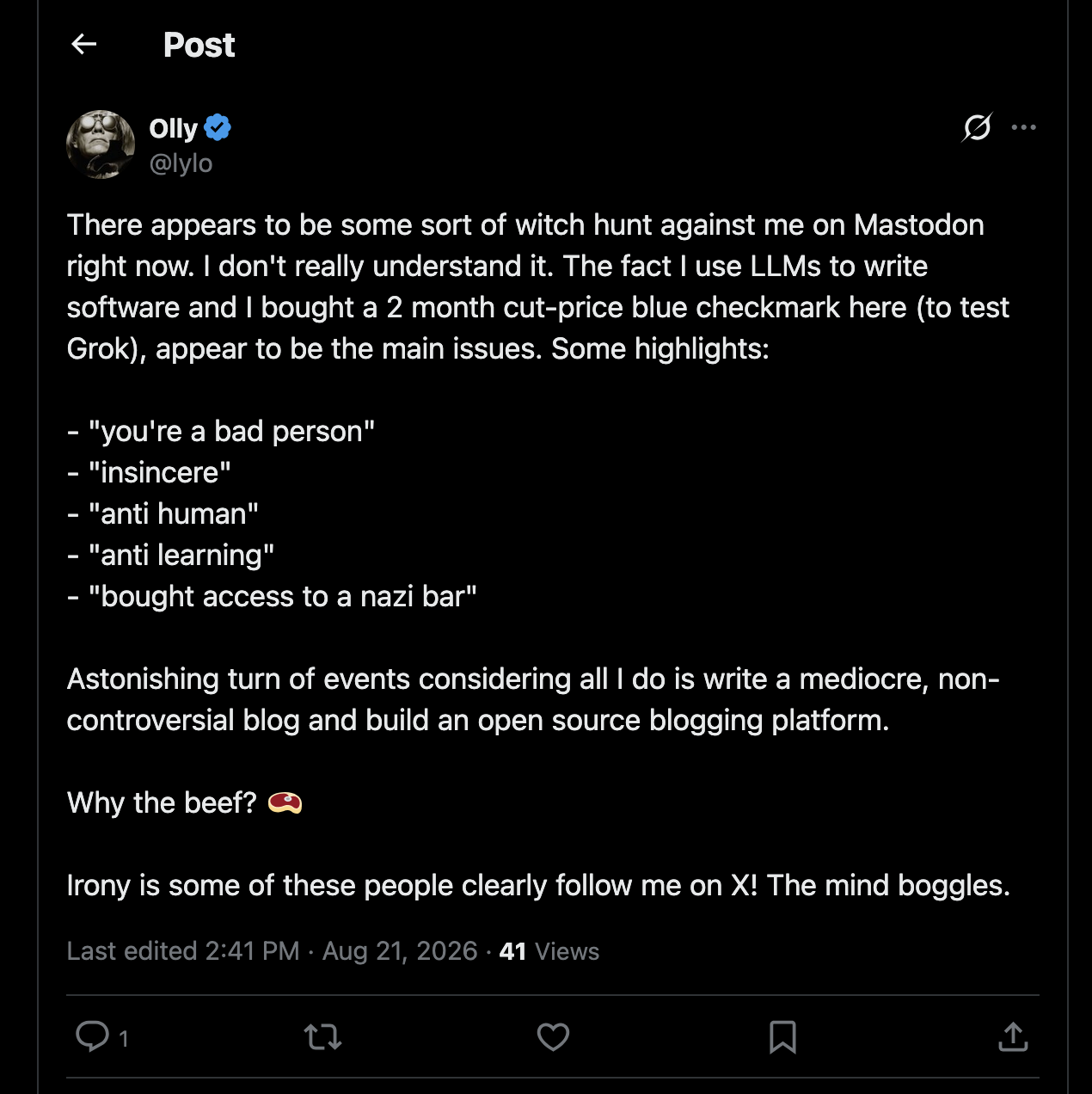The height and width of the screenshot is (1094, 1092).
Task: View edit history via Last edited
Action: pyautogui.click(x=183, y=951)
